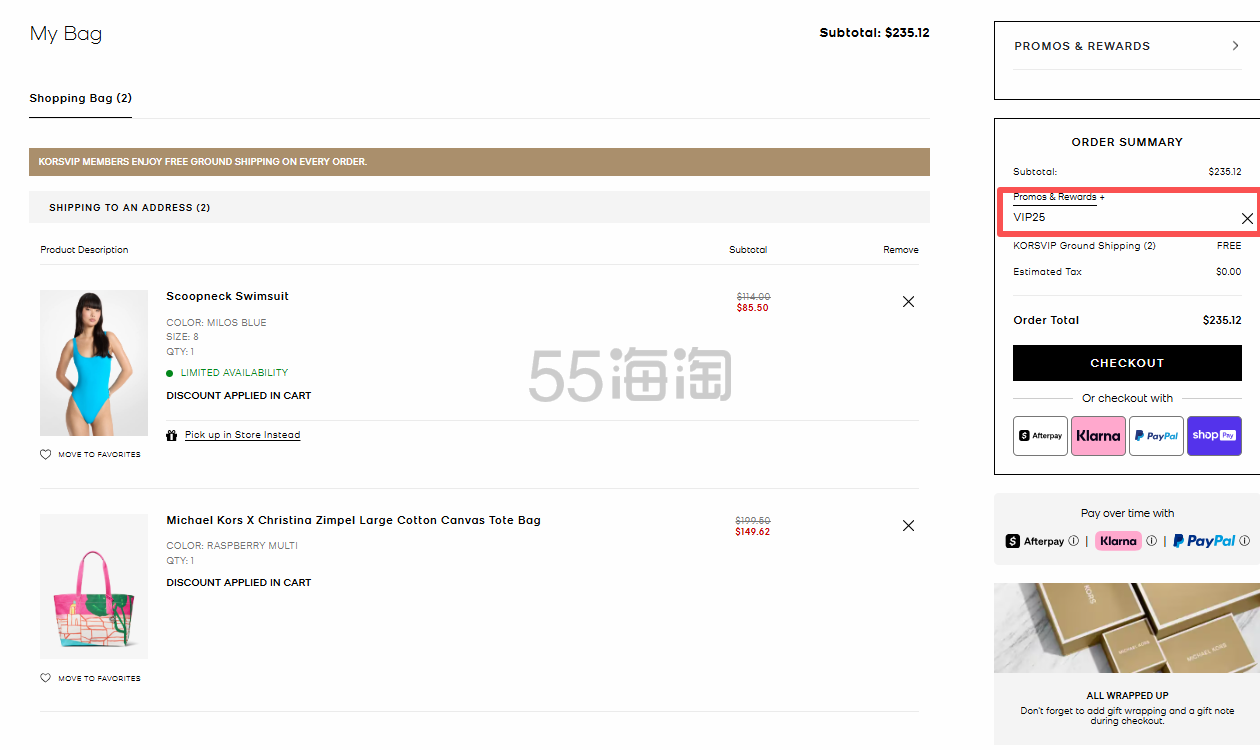Expand Promos & Rewards + in order summary
1260x750 pixels.
pos(1059,197)
